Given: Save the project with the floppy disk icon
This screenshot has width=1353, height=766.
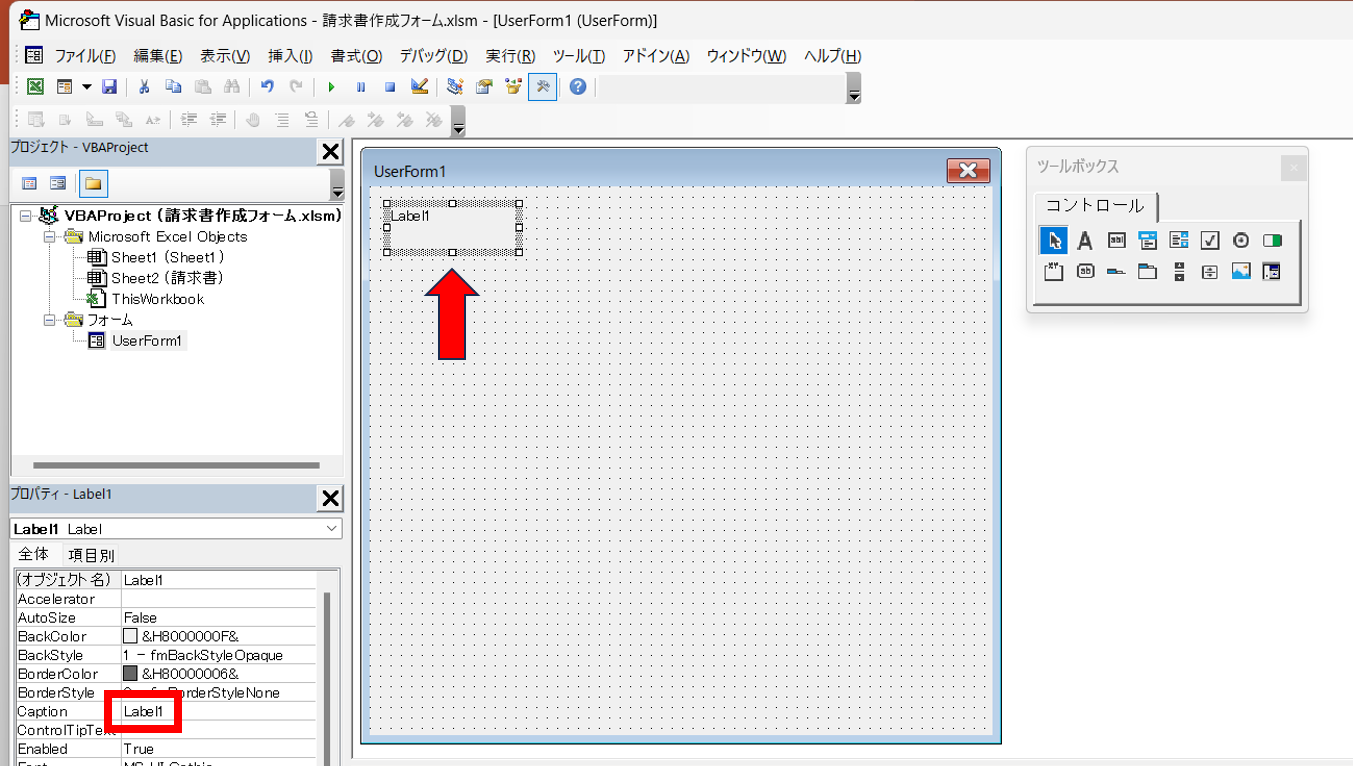Looking at the screenshot, I should (110, 88).
